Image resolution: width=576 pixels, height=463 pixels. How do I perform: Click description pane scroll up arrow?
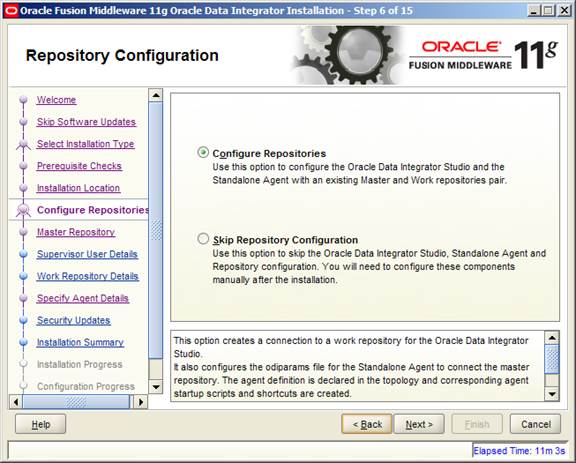(552, 337)
